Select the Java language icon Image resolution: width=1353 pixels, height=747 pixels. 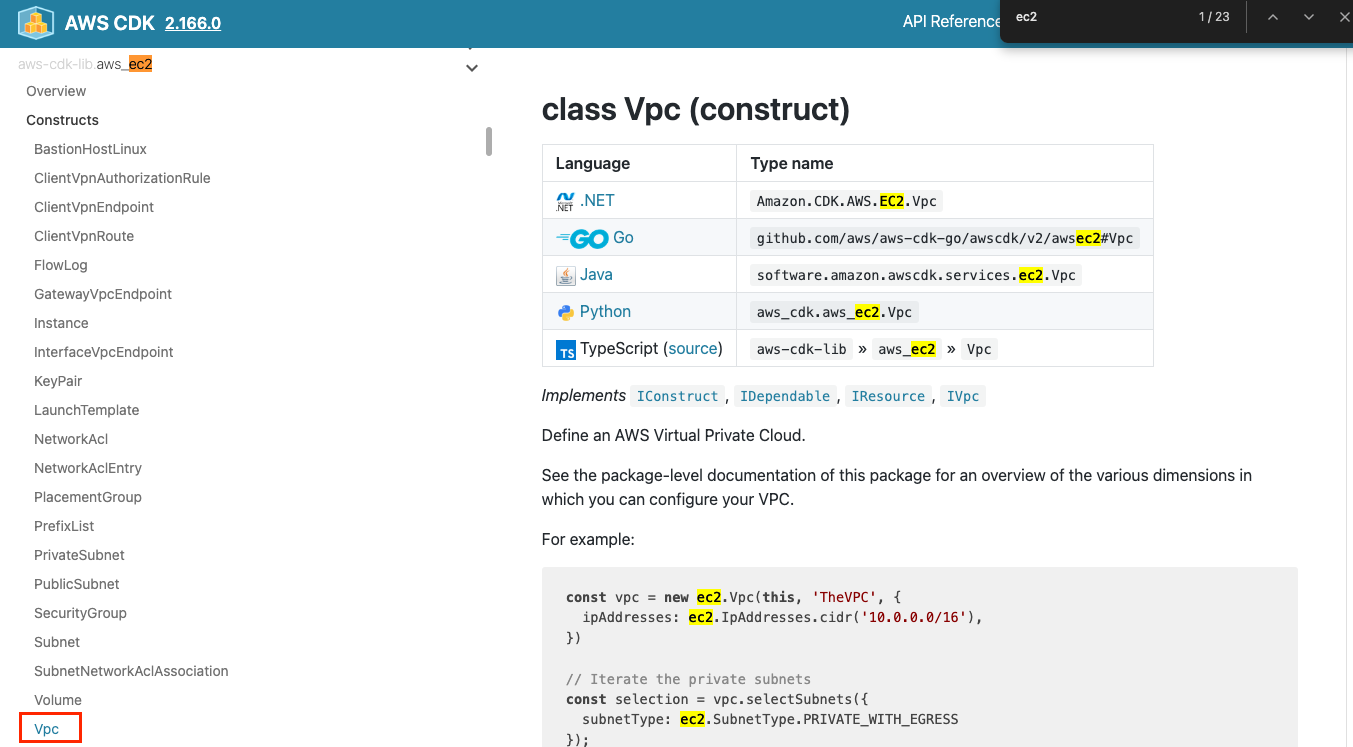[565, 274]
